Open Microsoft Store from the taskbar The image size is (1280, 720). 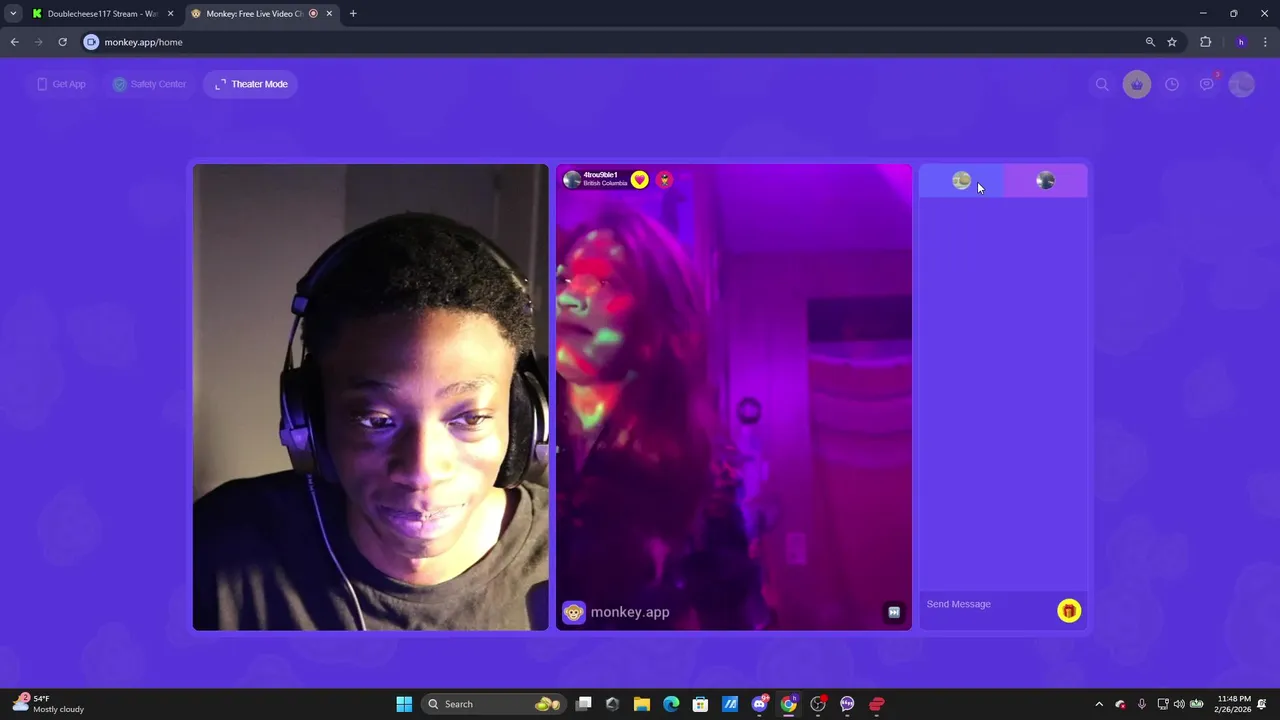[700, 704]
